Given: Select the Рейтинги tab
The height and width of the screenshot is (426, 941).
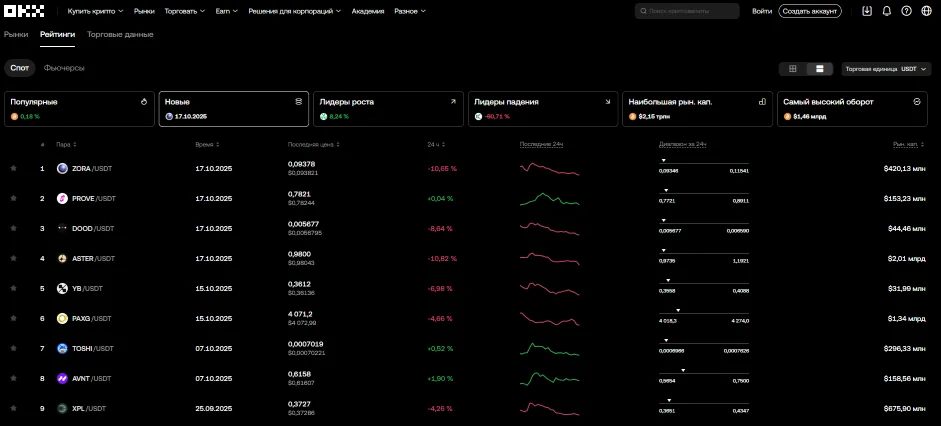Looking at the screenshot, I should pos(58,35).
